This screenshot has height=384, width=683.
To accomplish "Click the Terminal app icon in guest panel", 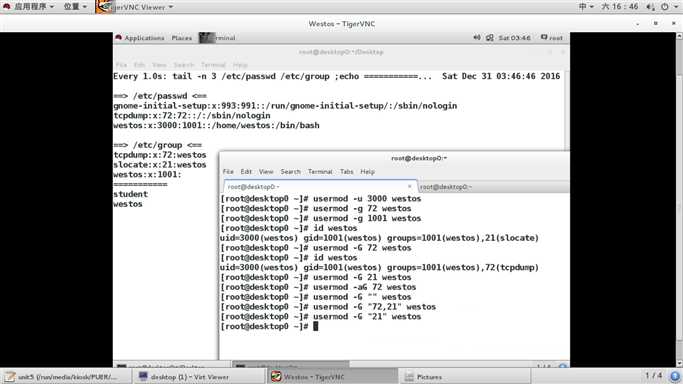I will [x=207, y=38].
